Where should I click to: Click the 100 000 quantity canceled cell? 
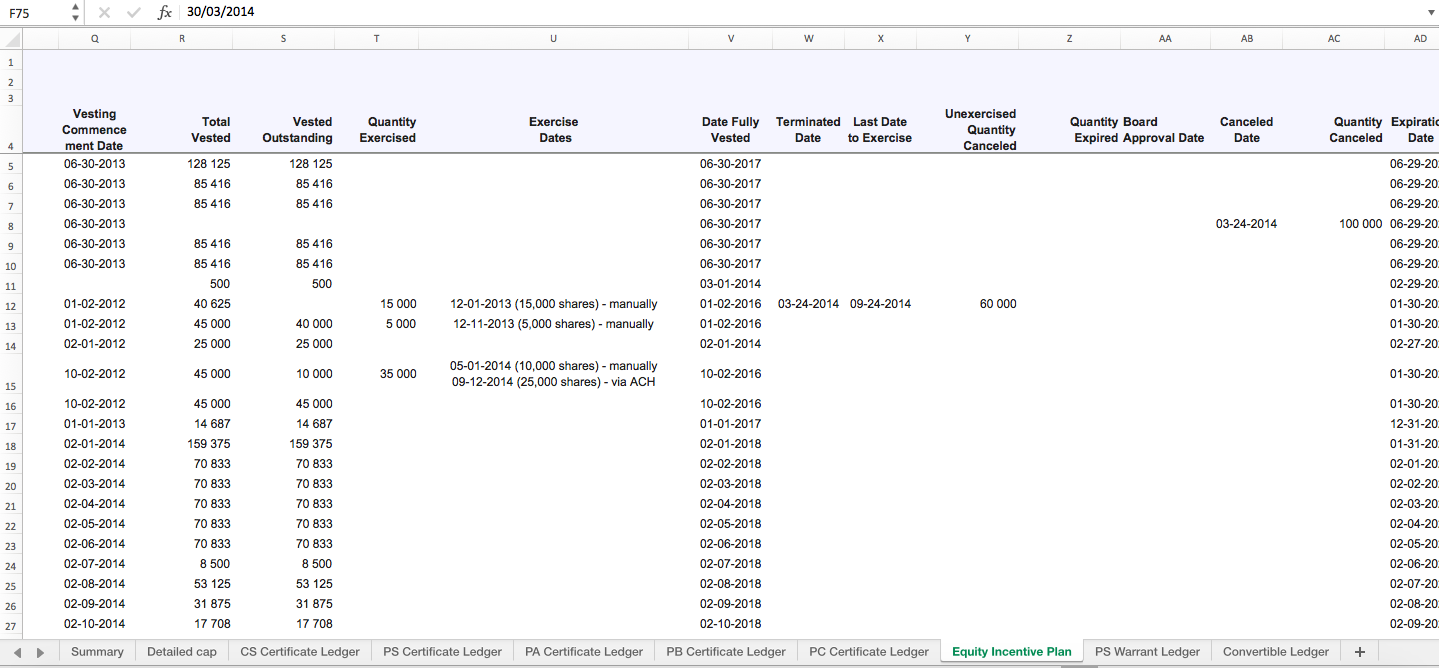(x=1334, y=224)
